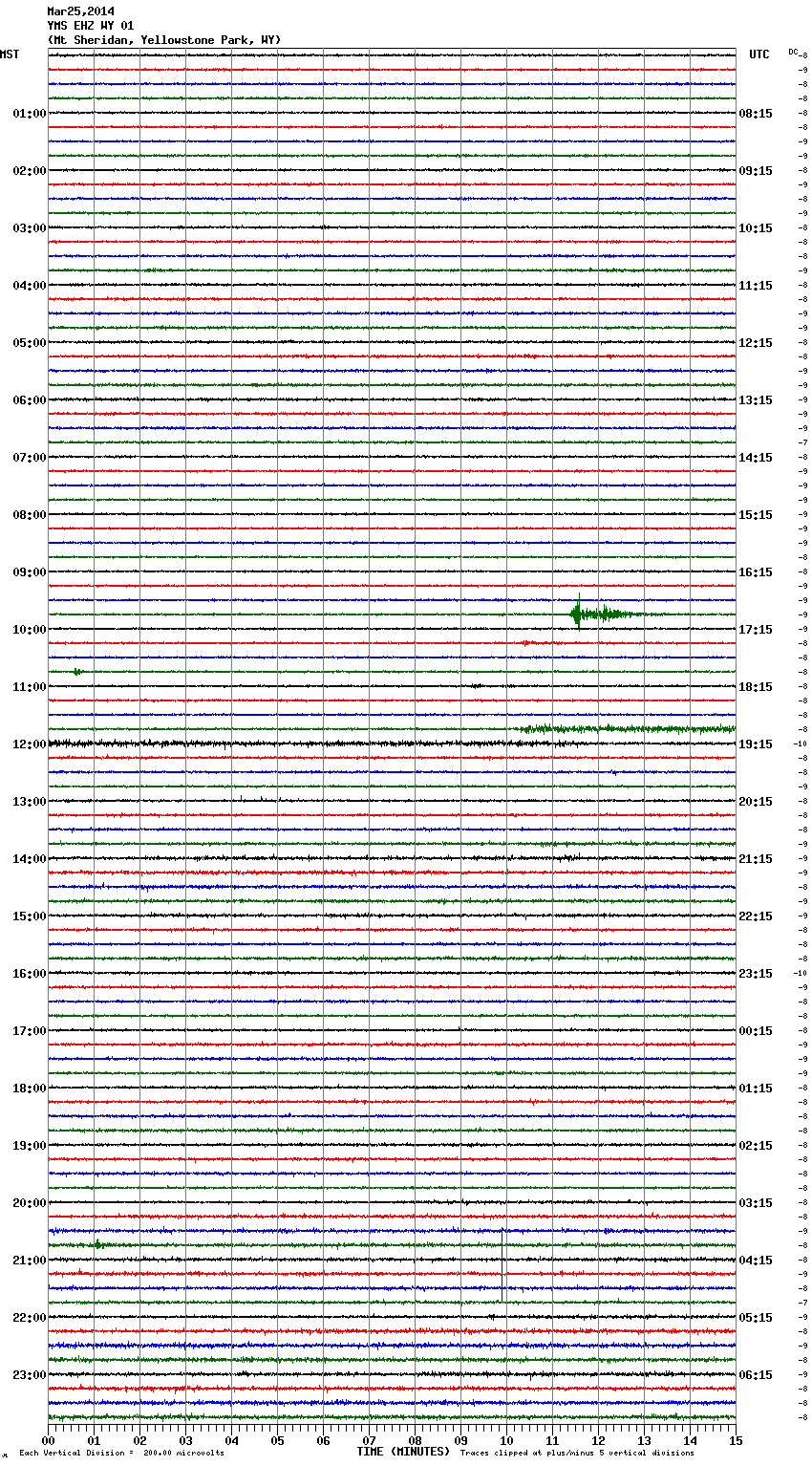
Task: Click the "16:15" UTC time label
Action: point(756,572)
